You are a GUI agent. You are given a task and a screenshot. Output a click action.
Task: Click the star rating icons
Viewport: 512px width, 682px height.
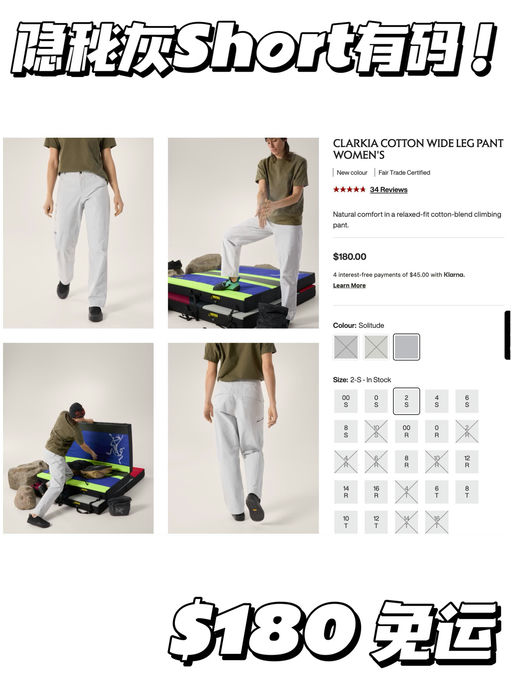point(349,190)
